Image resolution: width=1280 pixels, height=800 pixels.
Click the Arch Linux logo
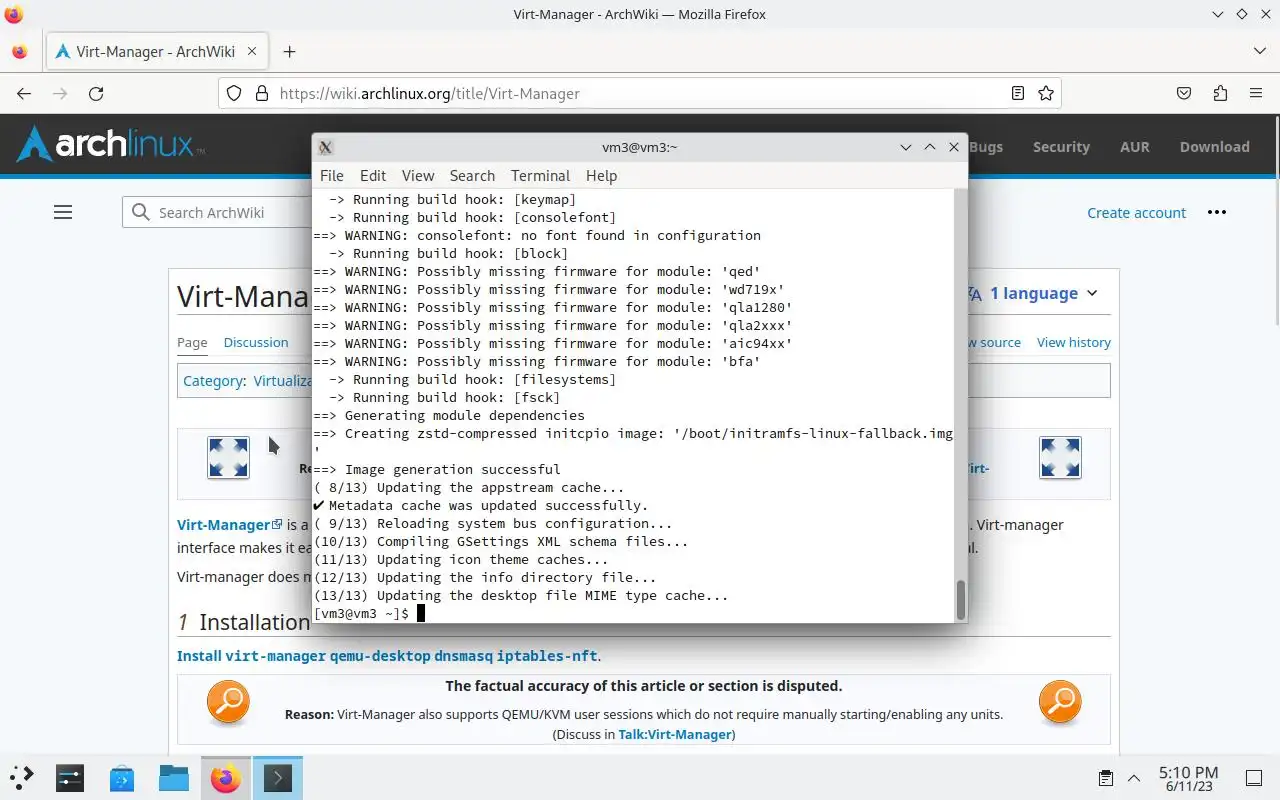110,145
